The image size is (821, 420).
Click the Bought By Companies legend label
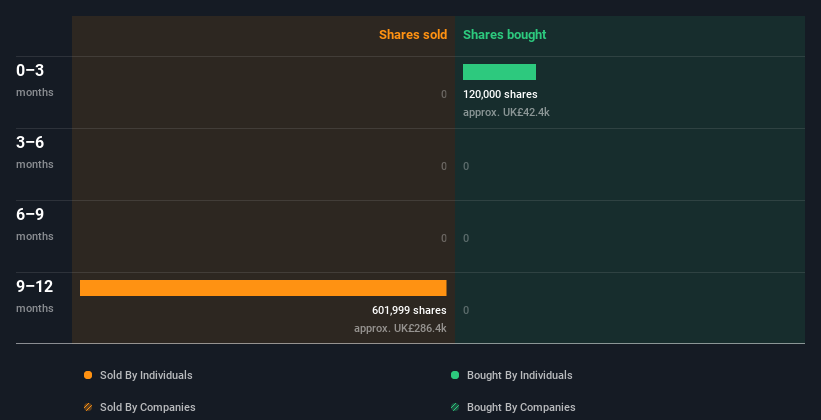521,407
